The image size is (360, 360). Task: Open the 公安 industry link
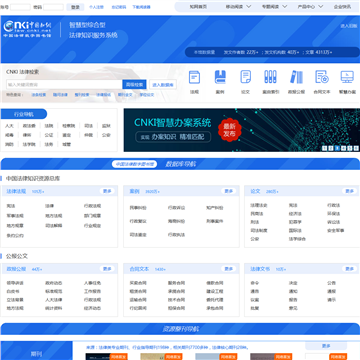click(106, 135)
